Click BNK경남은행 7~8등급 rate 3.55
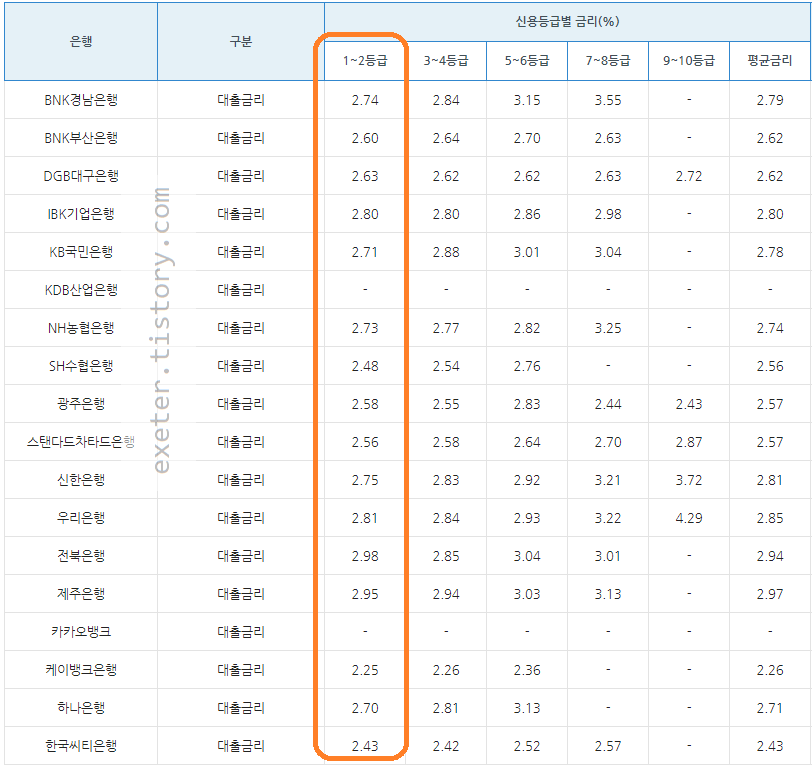Viewport: 812px width, 766px height. click(x=608, y=100)
